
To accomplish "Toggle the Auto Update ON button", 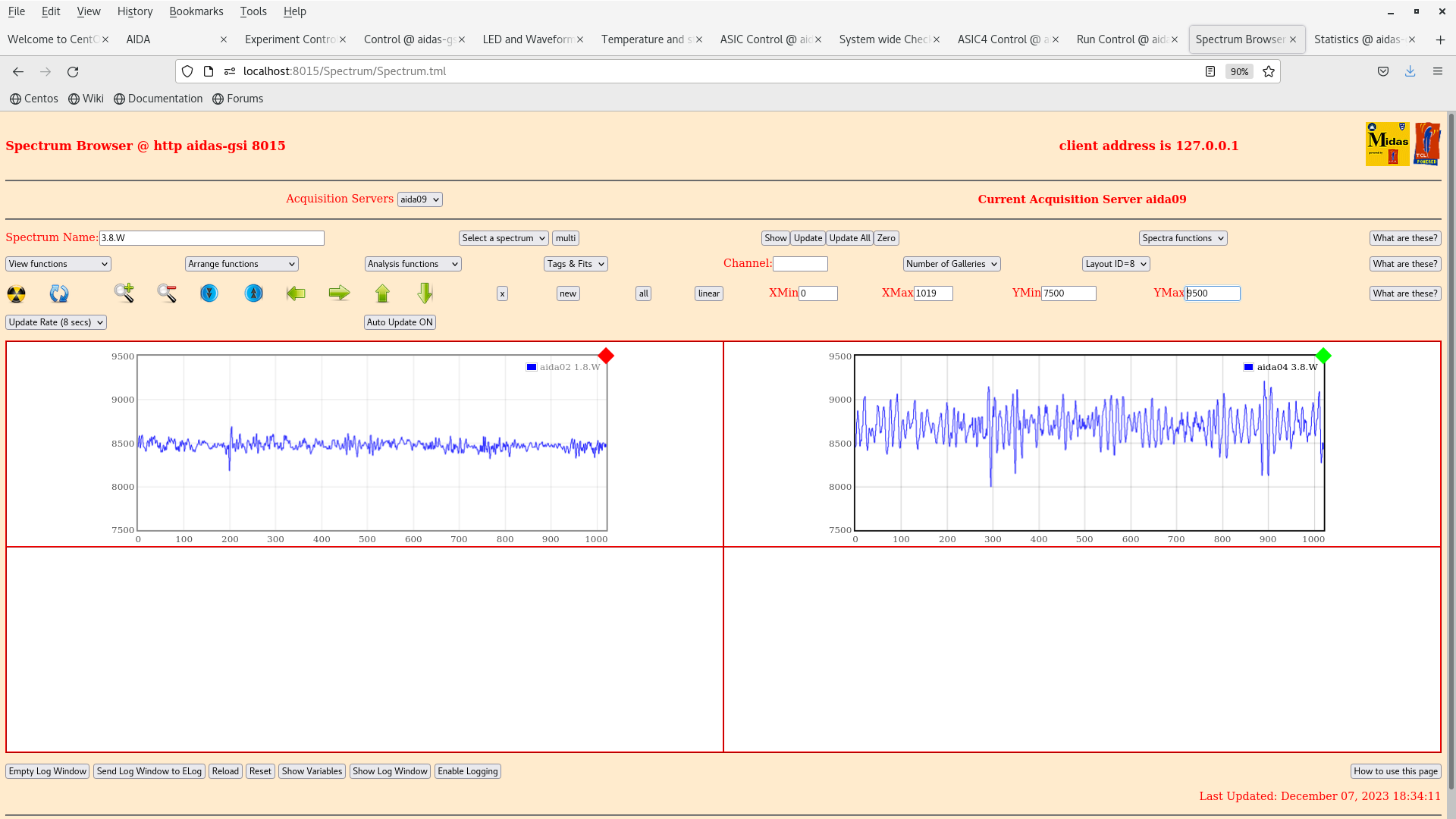I will tap(400, 322).
